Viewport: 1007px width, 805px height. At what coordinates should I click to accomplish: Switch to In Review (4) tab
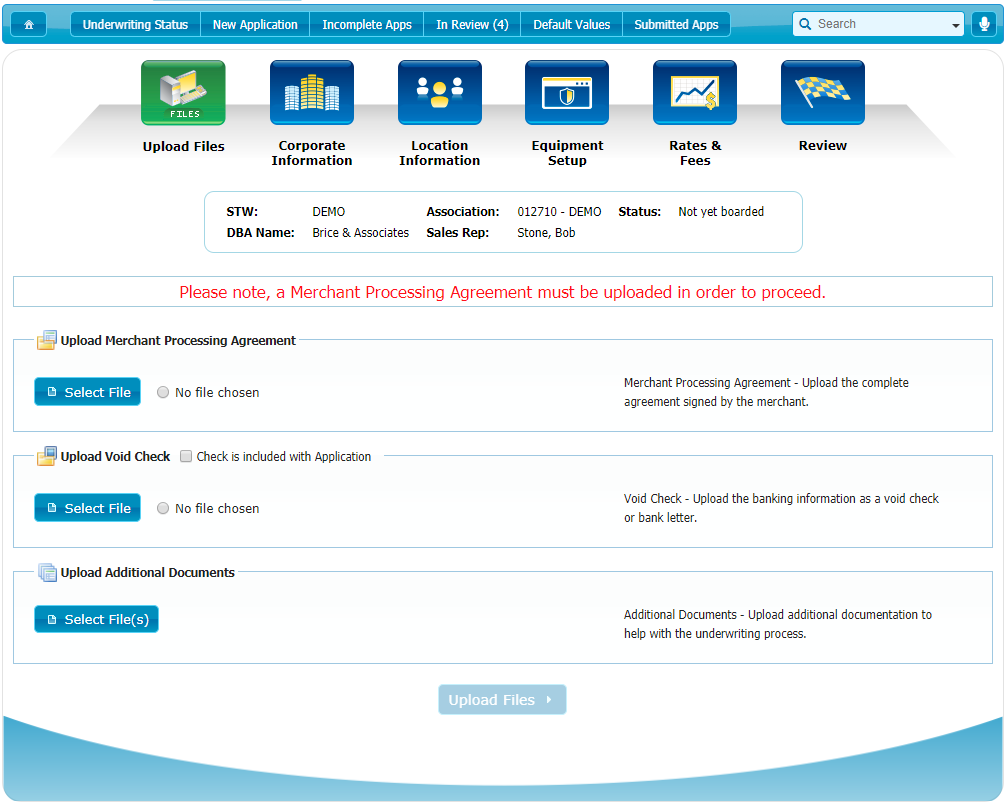(x=472, y=25)
